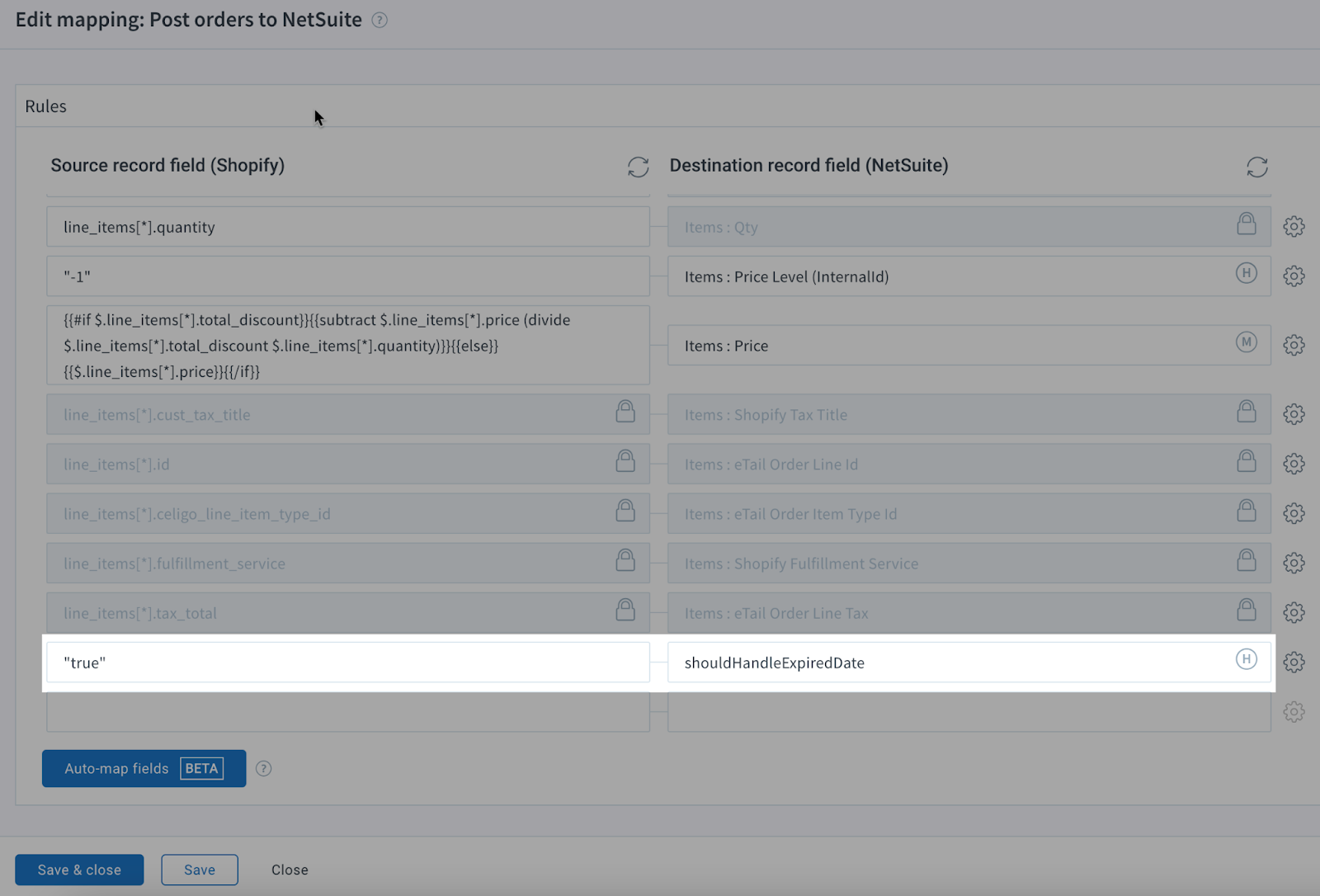
Task: Click Items : eTail Order Item Type Id field
Action: [969, 514]
